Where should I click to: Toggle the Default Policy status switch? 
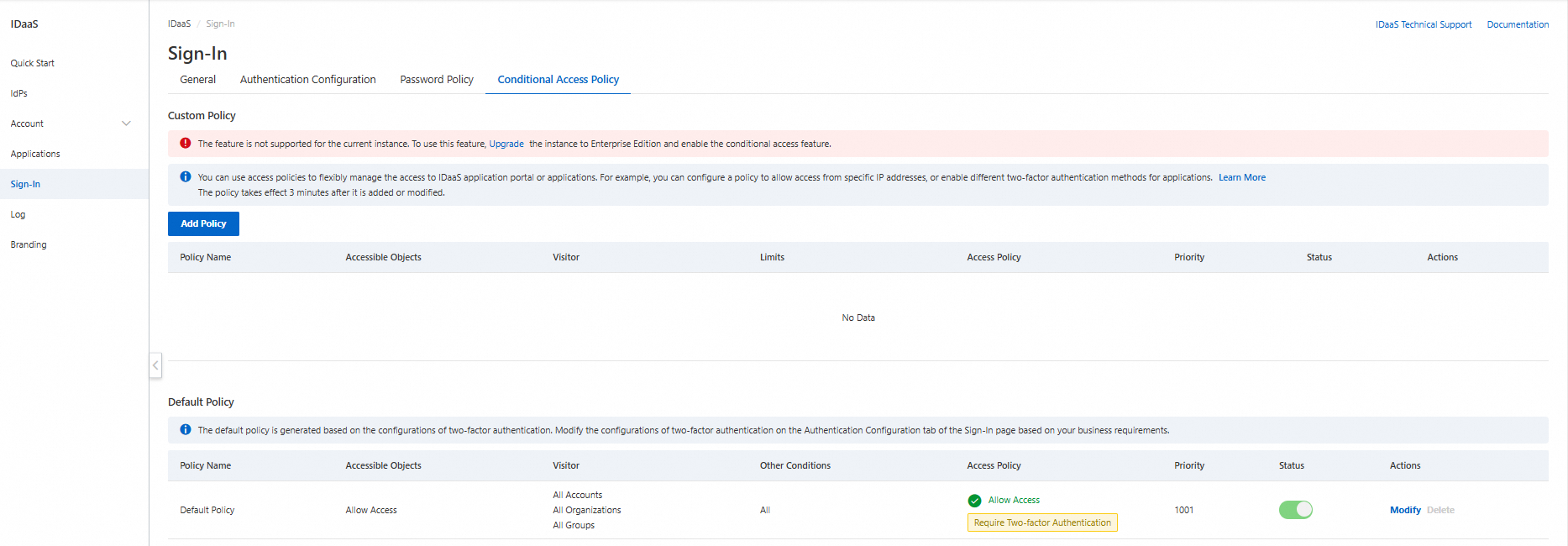pyautogui.click(x=1295, y=510)
